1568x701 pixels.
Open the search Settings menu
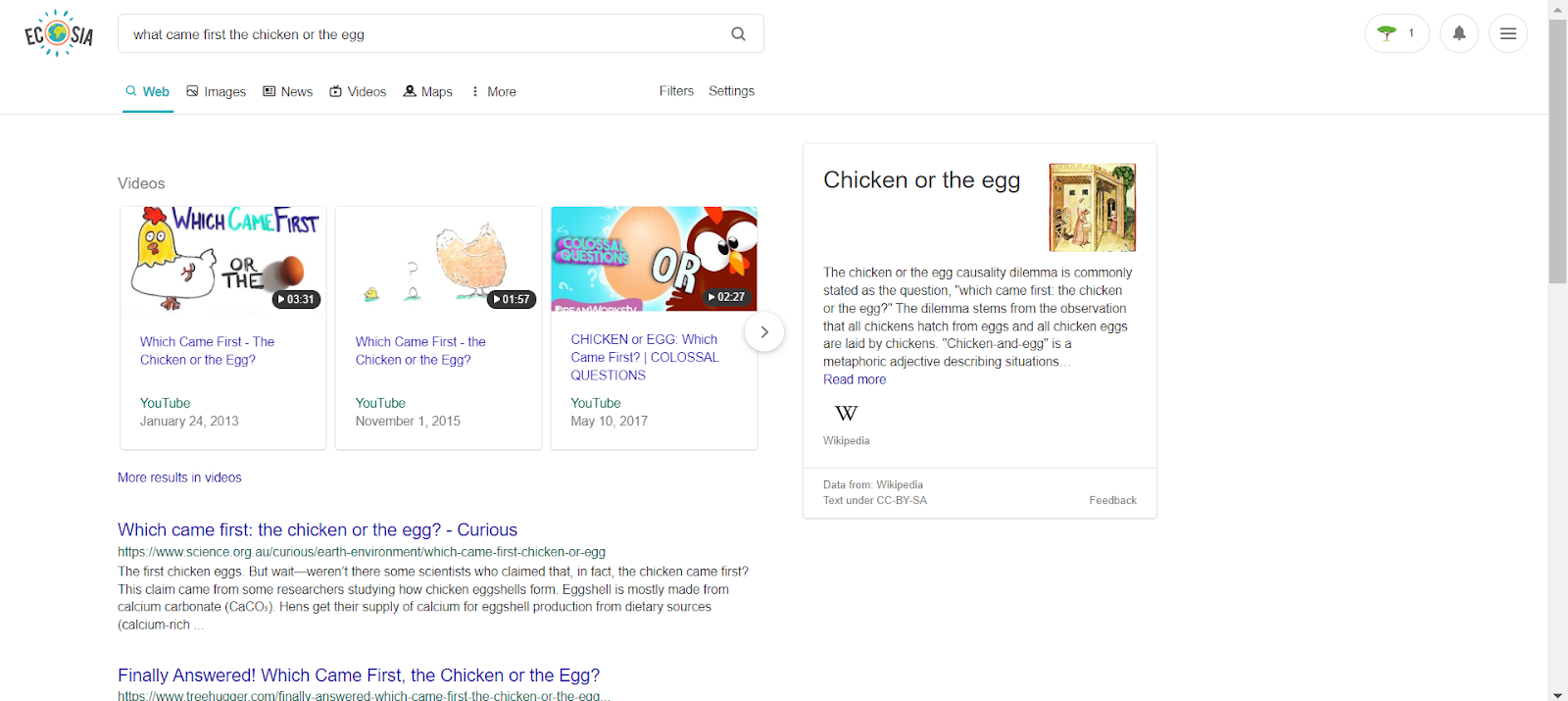click(x=731, y=91)
